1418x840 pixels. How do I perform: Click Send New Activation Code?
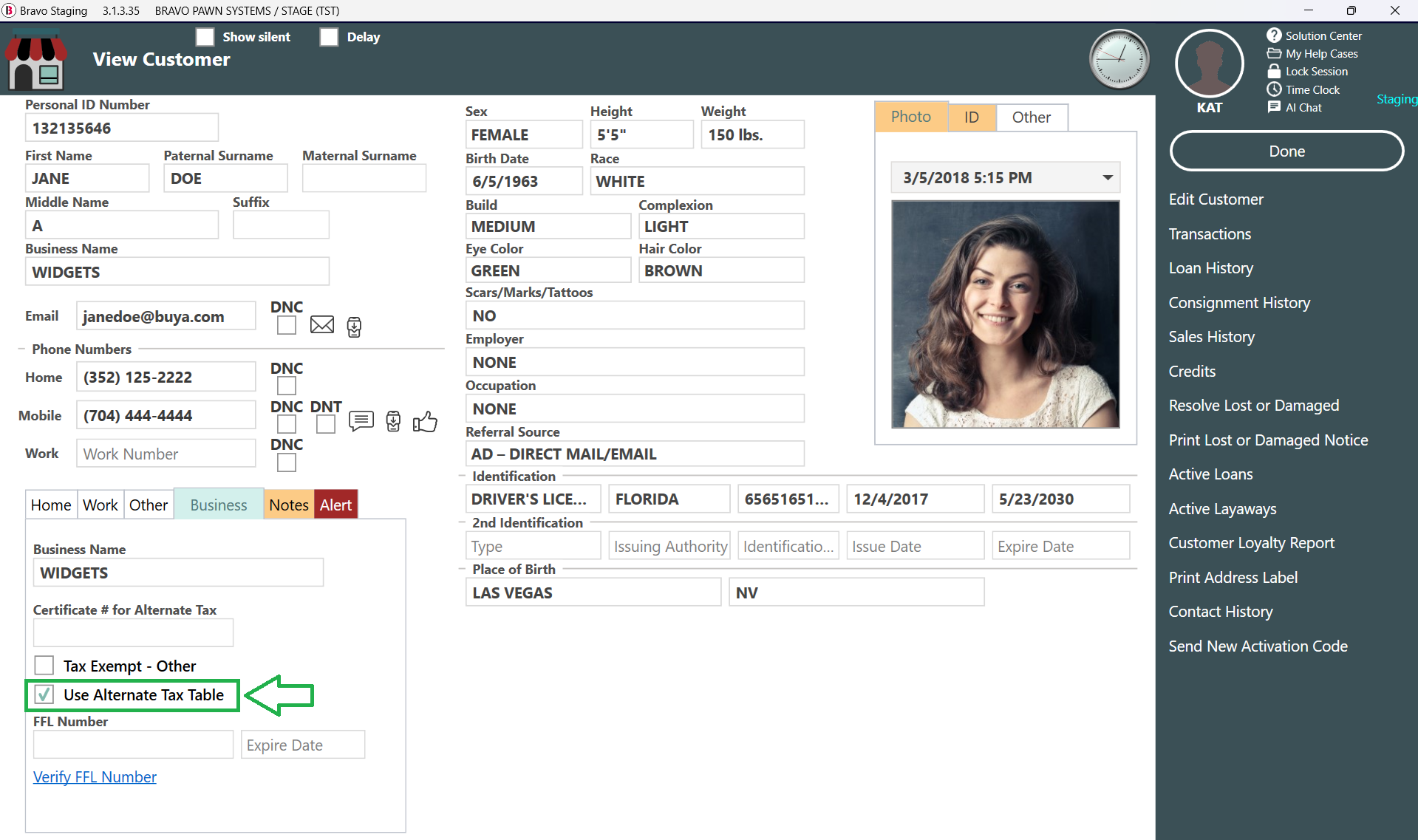[x=1258, y=646]
